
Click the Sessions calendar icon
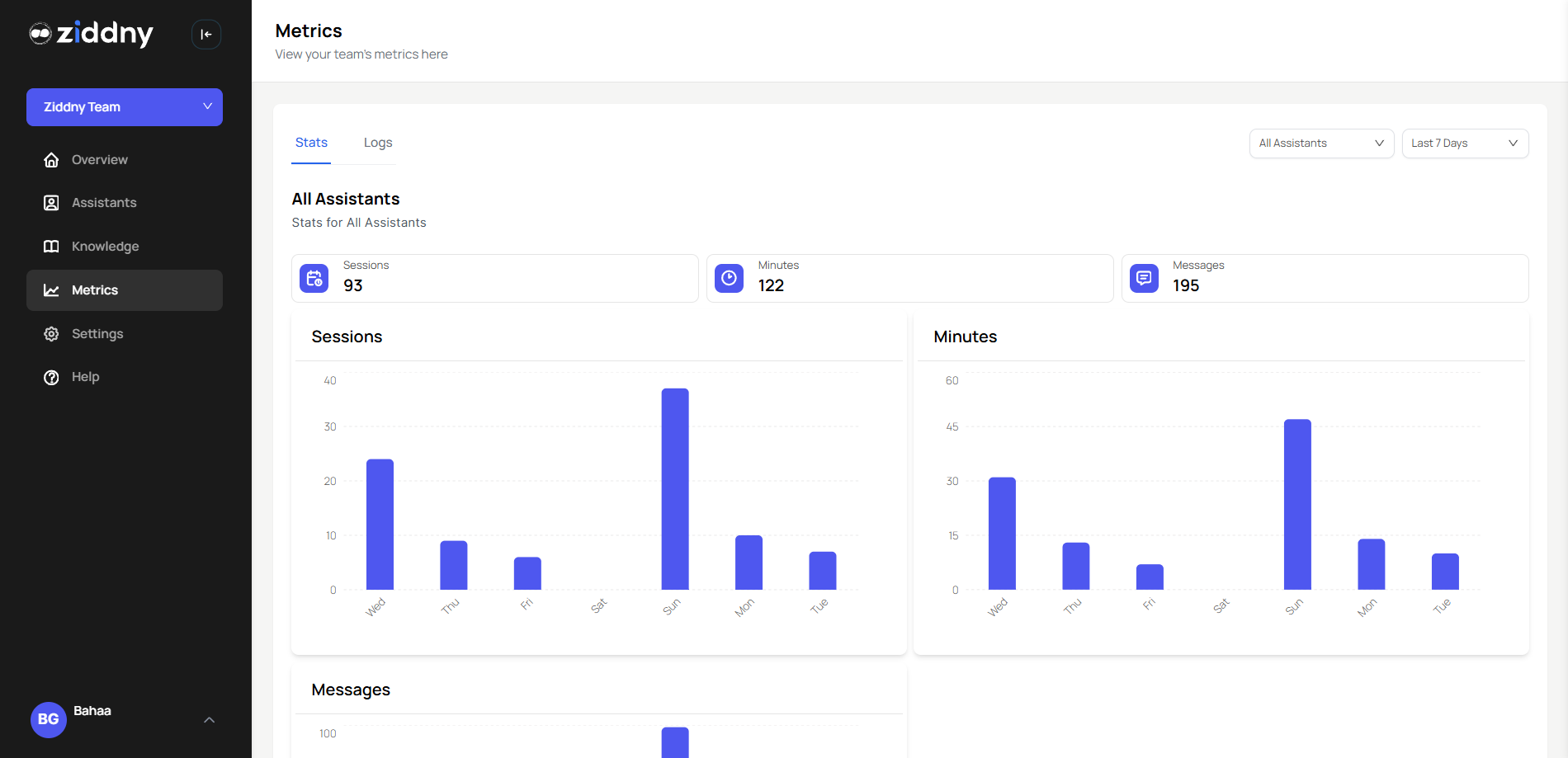click(x=314, y=278)
